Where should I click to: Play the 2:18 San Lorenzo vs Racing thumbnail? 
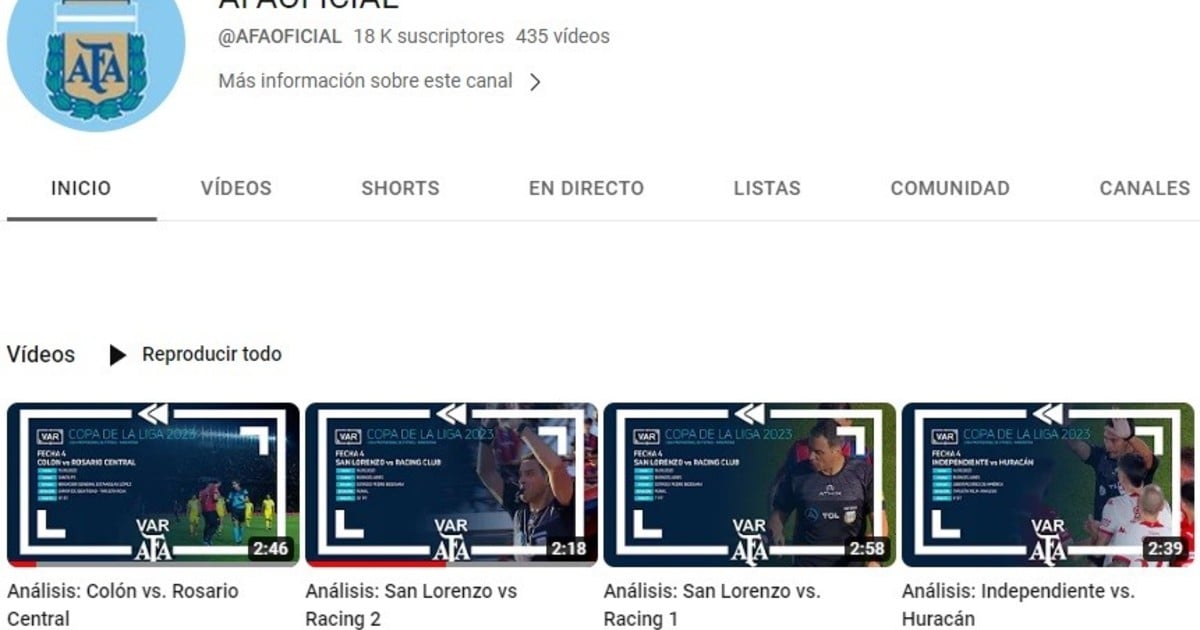[x=451, y=485]
